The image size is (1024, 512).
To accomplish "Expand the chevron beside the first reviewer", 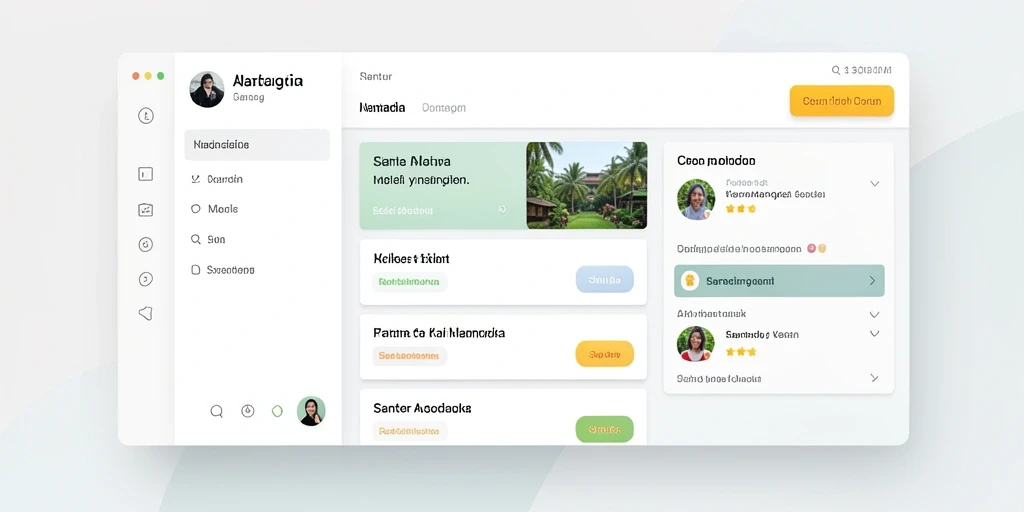I will tap(875, 184).
